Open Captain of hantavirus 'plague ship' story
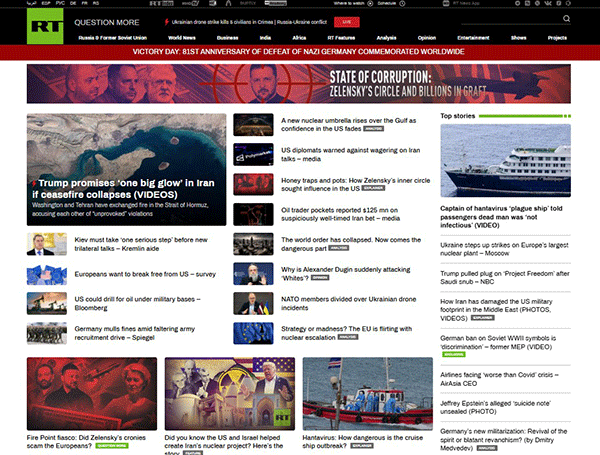Screen dimensions: 600x455 pyautogui.click(x=501, y=217)
